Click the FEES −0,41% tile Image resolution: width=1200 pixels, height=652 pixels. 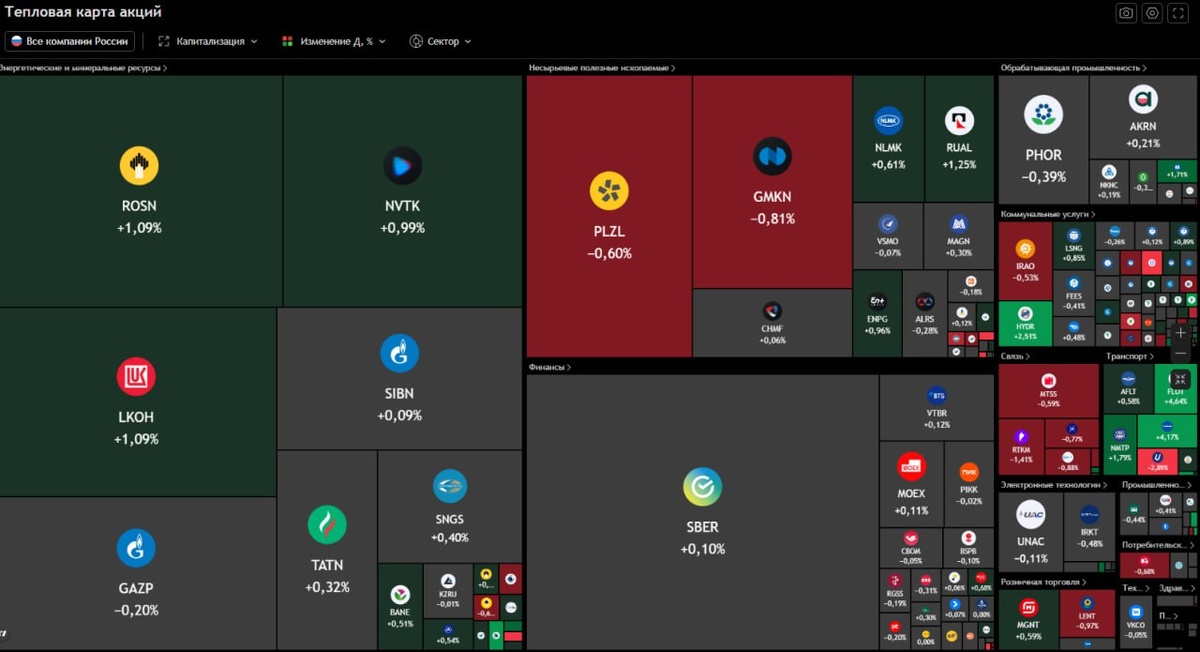click(x=1073, y=293)
